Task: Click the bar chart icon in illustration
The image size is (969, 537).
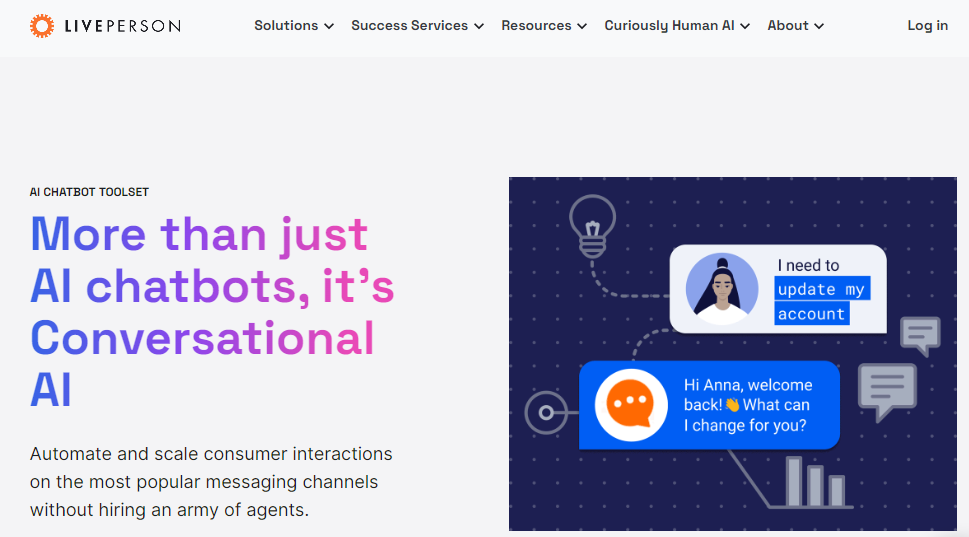Action: [815, 482]
